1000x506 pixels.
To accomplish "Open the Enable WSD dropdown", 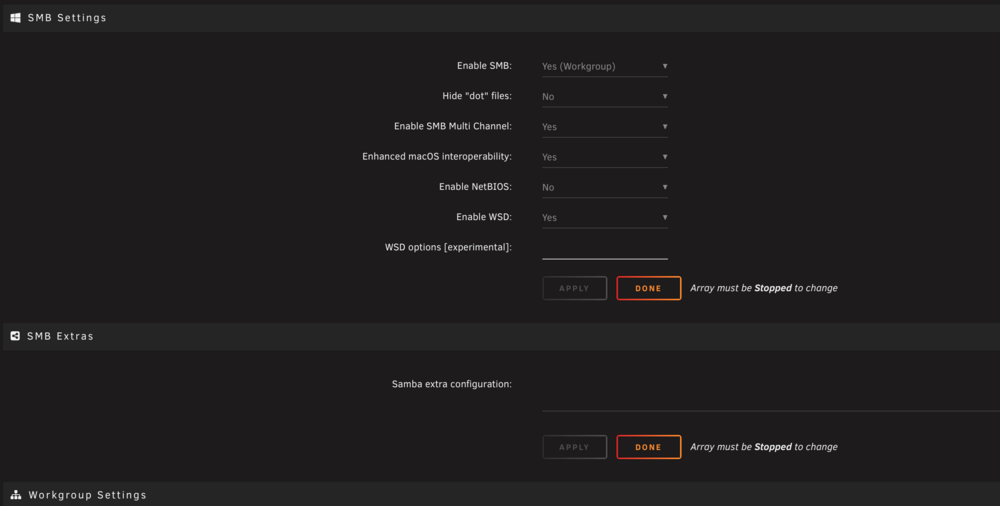I will 605,217.
